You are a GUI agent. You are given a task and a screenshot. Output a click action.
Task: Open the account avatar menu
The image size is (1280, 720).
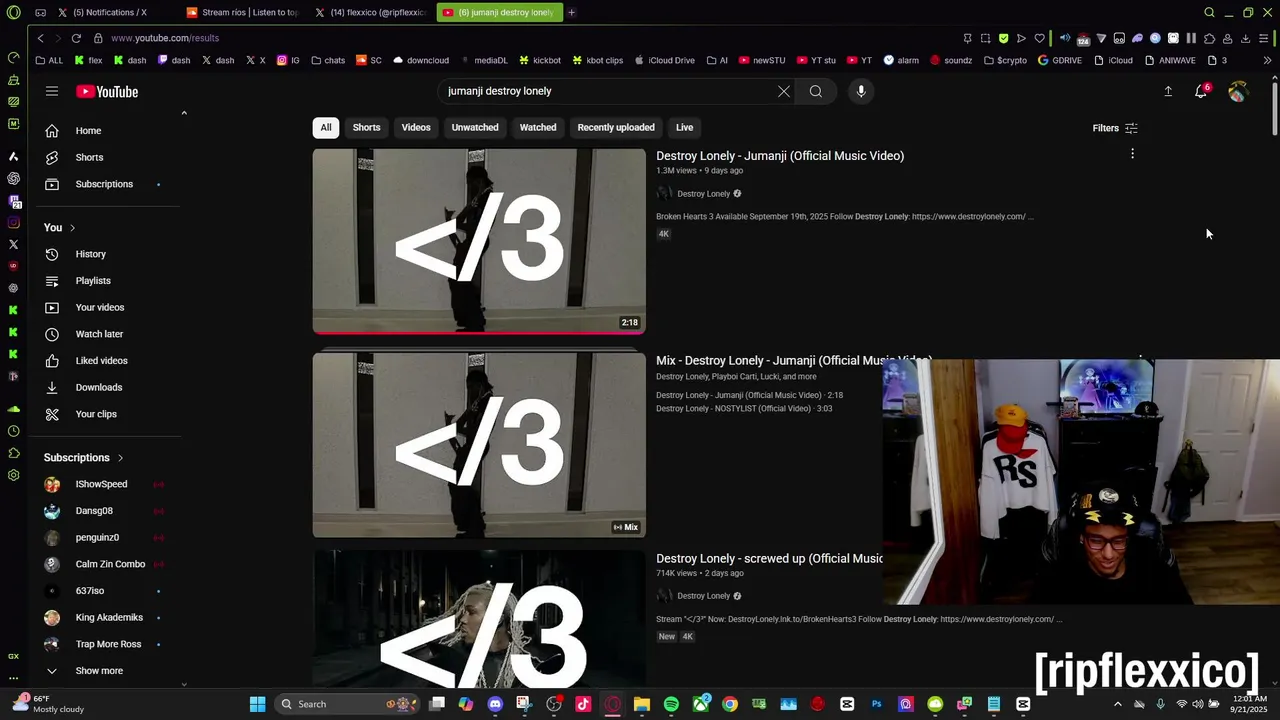1238,91
